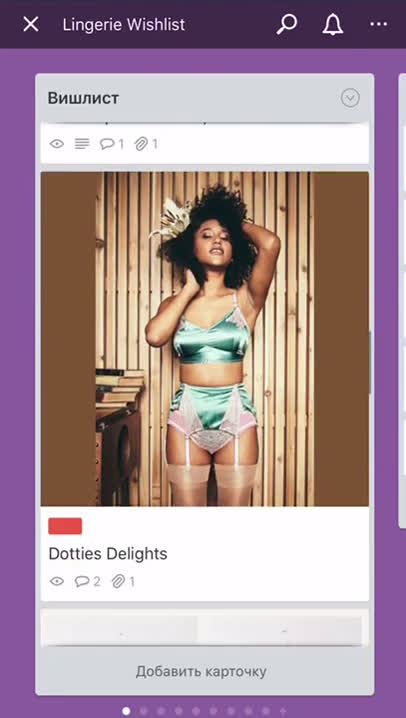406x718 pixels.
Task: Tap Добавить карточку to add a card
Action: (201, 672)
